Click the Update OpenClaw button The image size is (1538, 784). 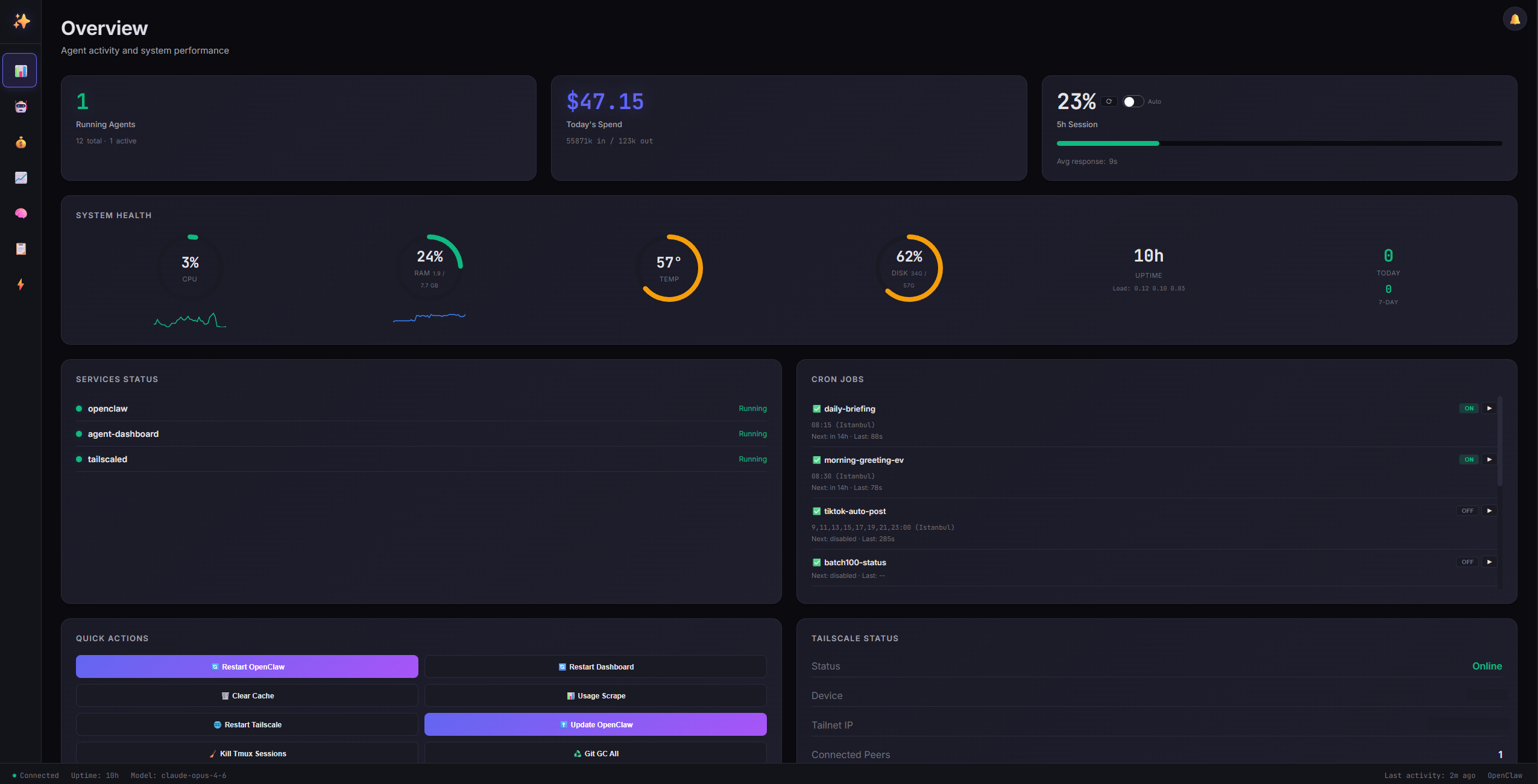594,724
